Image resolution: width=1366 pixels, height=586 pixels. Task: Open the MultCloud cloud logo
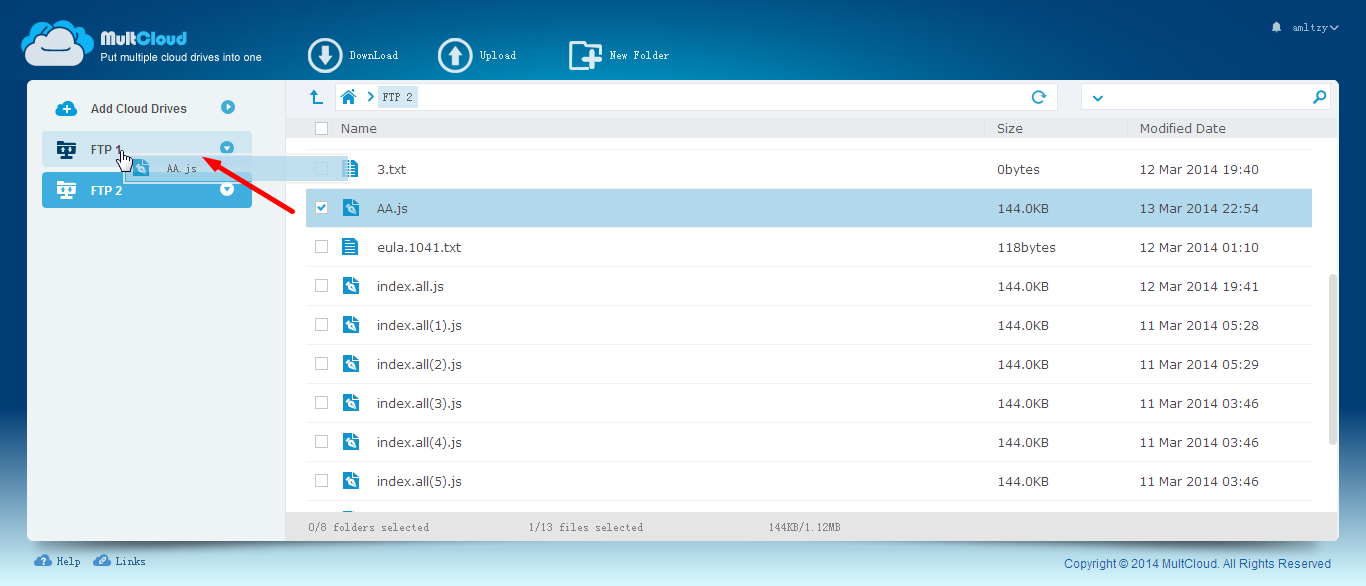coord(58,44)
